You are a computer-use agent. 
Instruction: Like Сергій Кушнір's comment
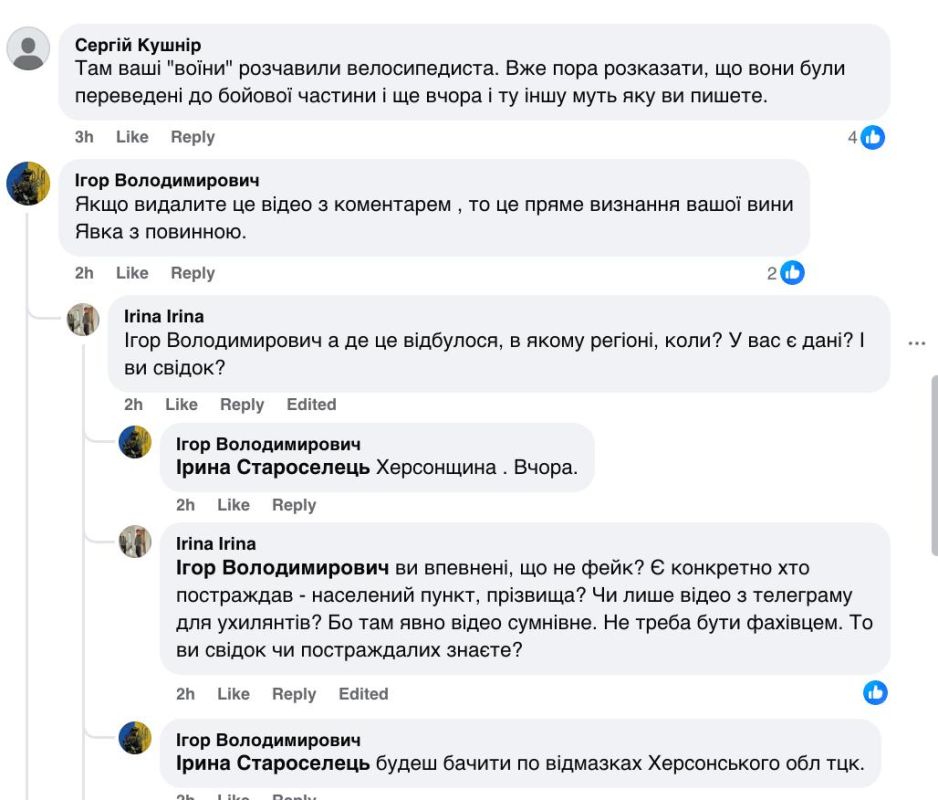[132, 137]
